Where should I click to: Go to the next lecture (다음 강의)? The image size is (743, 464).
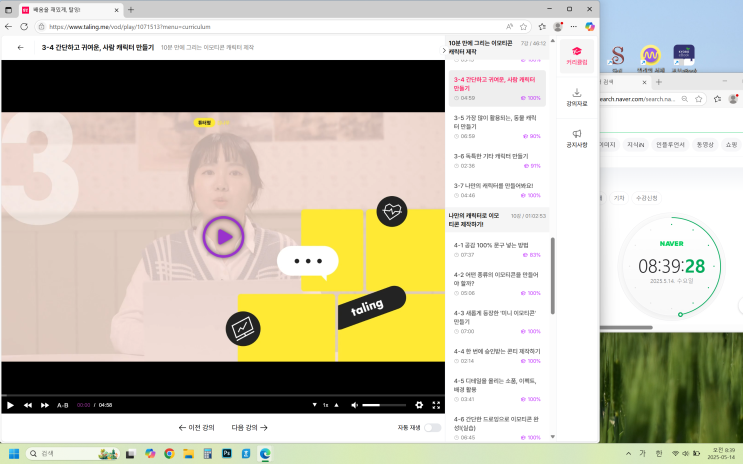(249, 428)
